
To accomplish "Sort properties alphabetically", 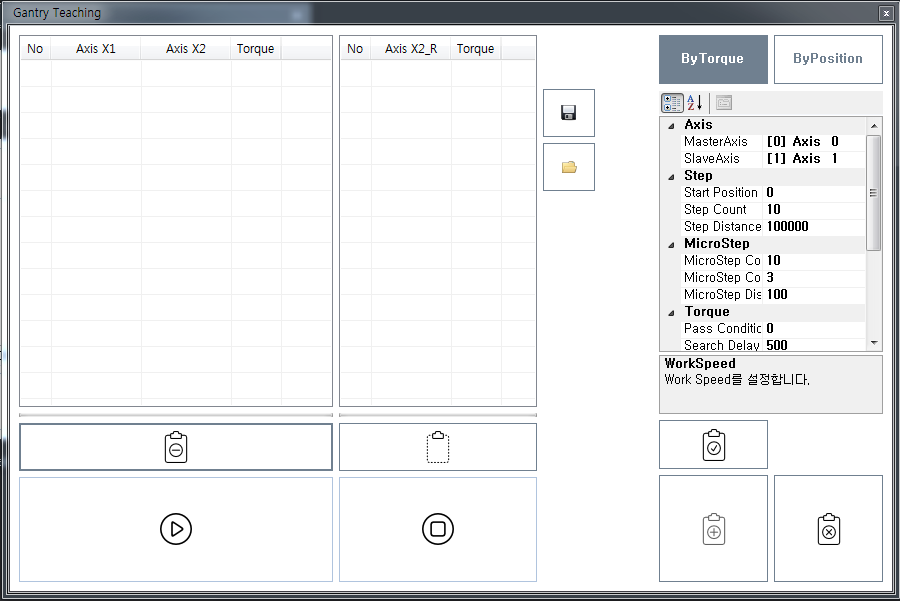I will click(695, 102).
